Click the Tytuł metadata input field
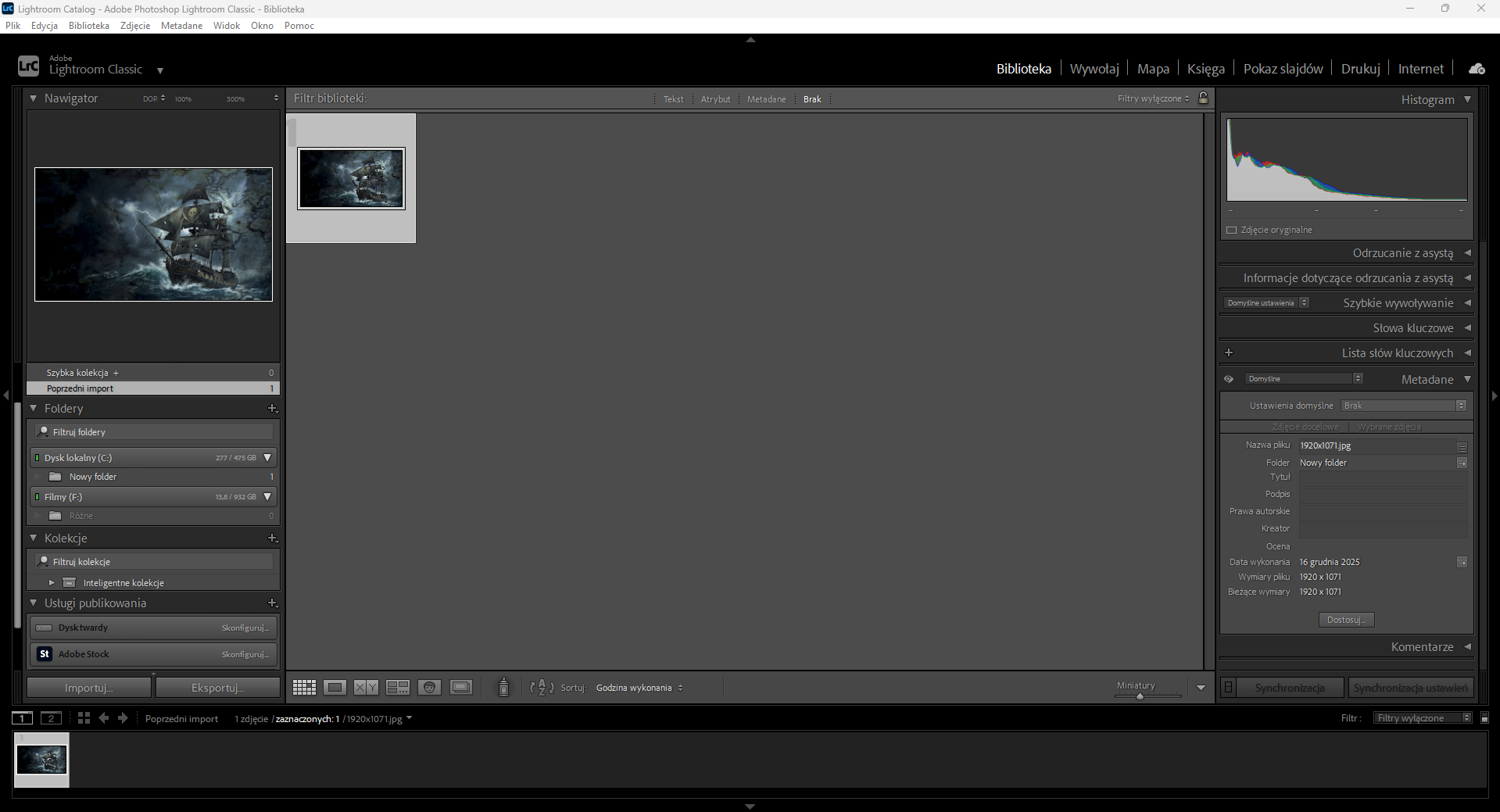The width and height of the screenshot is (1500, 812). coord(1383,477)
